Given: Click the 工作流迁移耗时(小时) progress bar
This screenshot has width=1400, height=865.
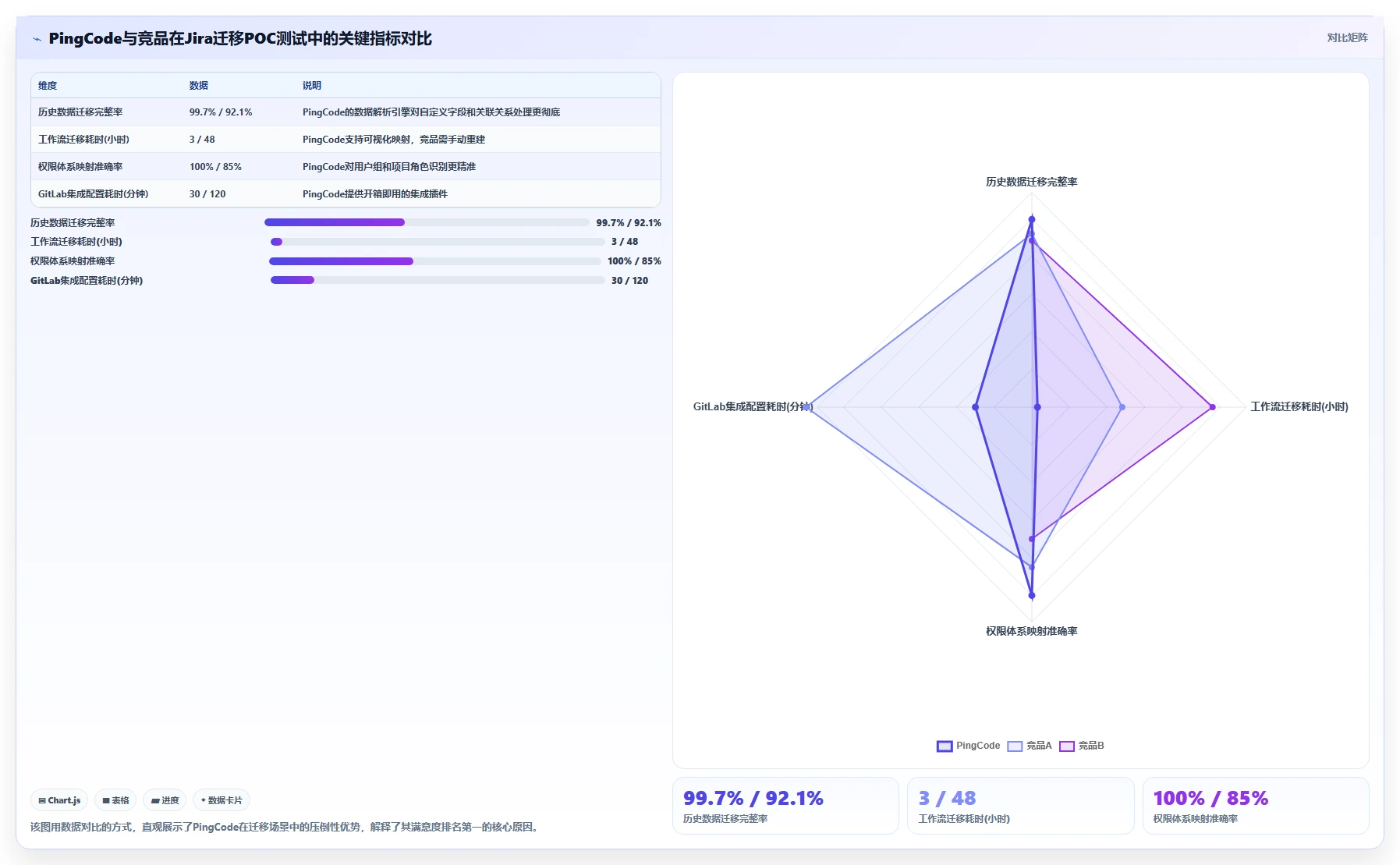Looking at the screenshot, I should (x=438, y=242).
